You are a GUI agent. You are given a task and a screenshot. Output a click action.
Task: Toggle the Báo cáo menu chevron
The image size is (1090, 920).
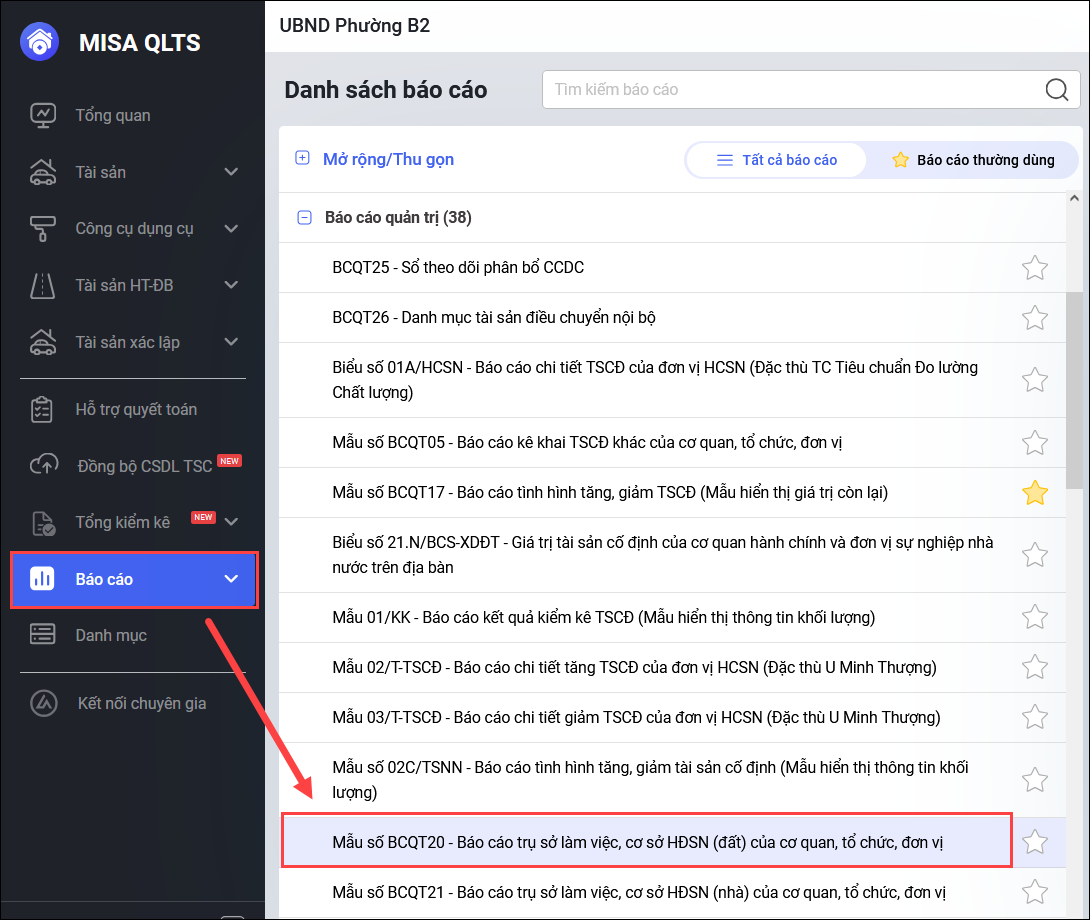[231, 579]
